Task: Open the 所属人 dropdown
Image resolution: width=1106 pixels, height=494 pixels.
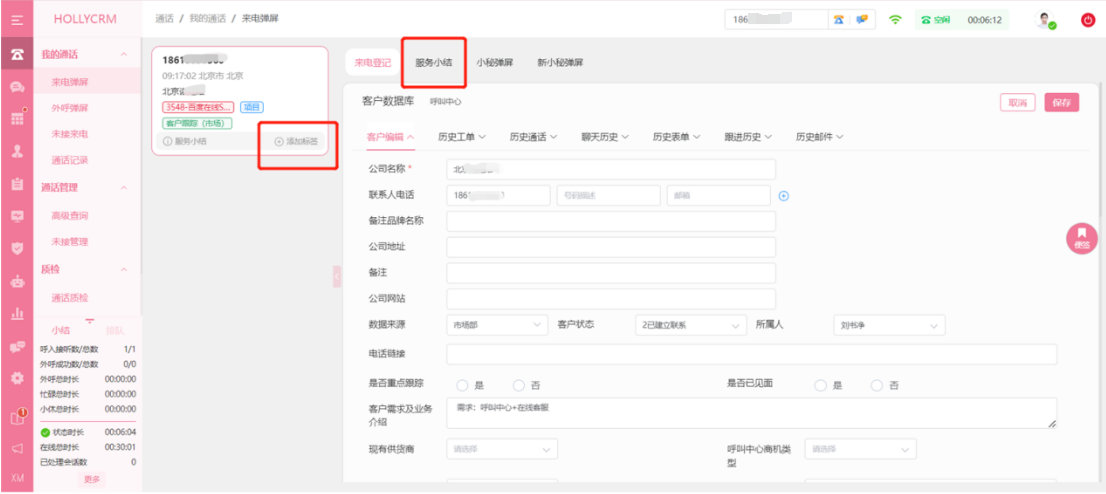Action: 889,325
